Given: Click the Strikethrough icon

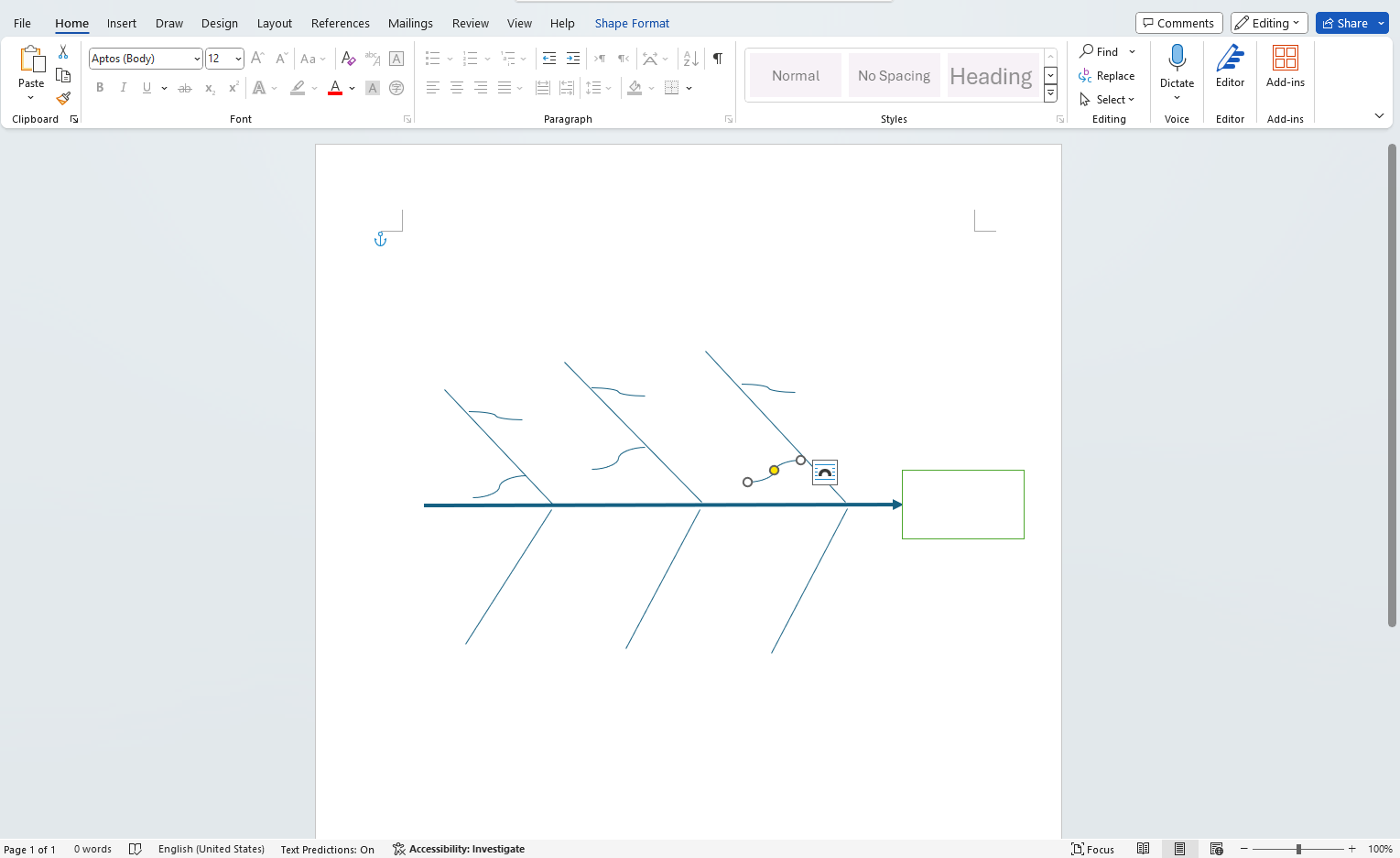Looking at the screenshot, I should [185, 87].
